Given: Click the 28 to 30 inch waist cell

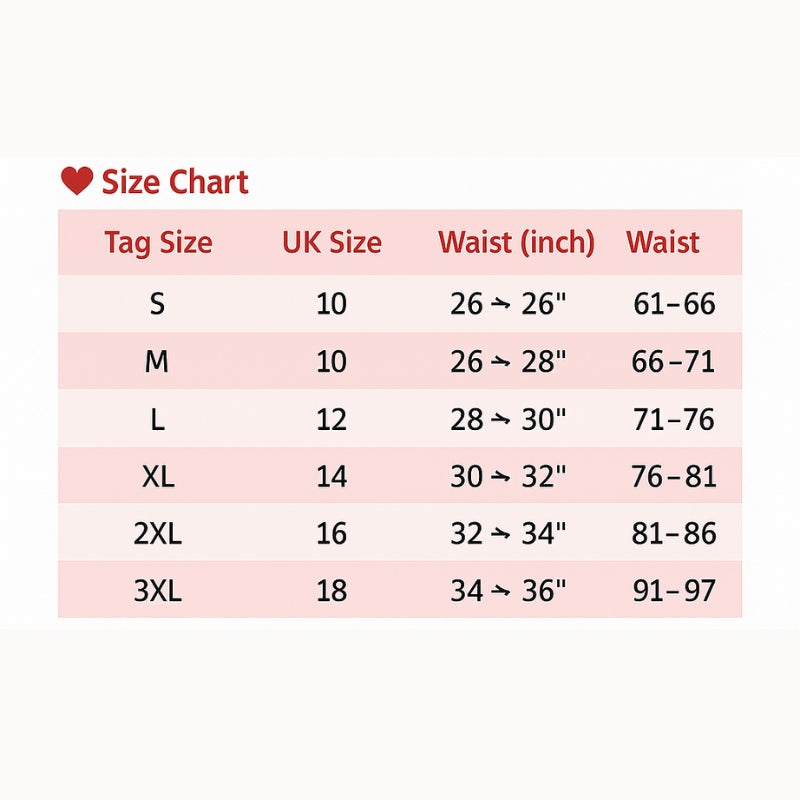Looking at the screenshot, I should coord(508,419).
